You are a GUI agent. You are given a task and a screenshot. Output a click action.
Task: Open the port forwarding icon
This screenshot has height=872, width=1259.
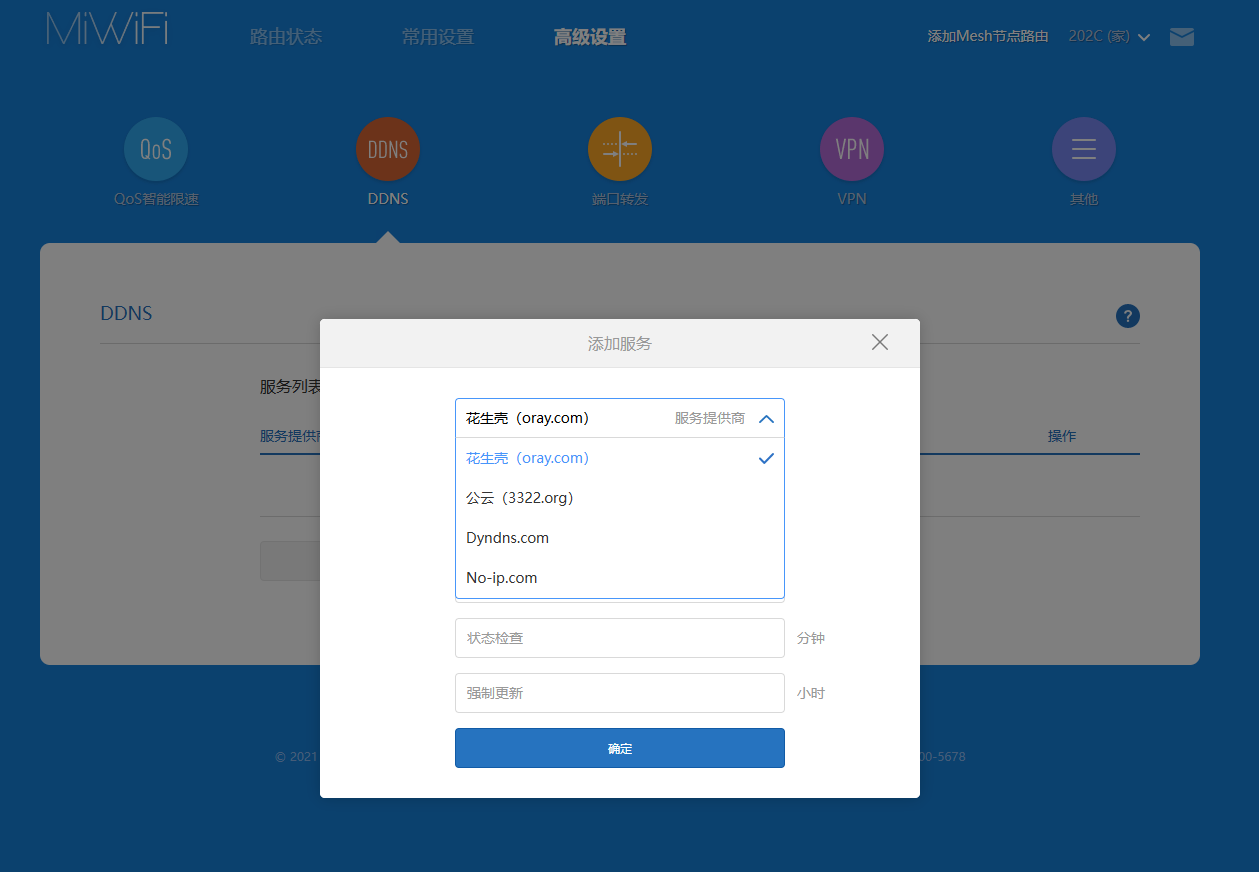620,150
